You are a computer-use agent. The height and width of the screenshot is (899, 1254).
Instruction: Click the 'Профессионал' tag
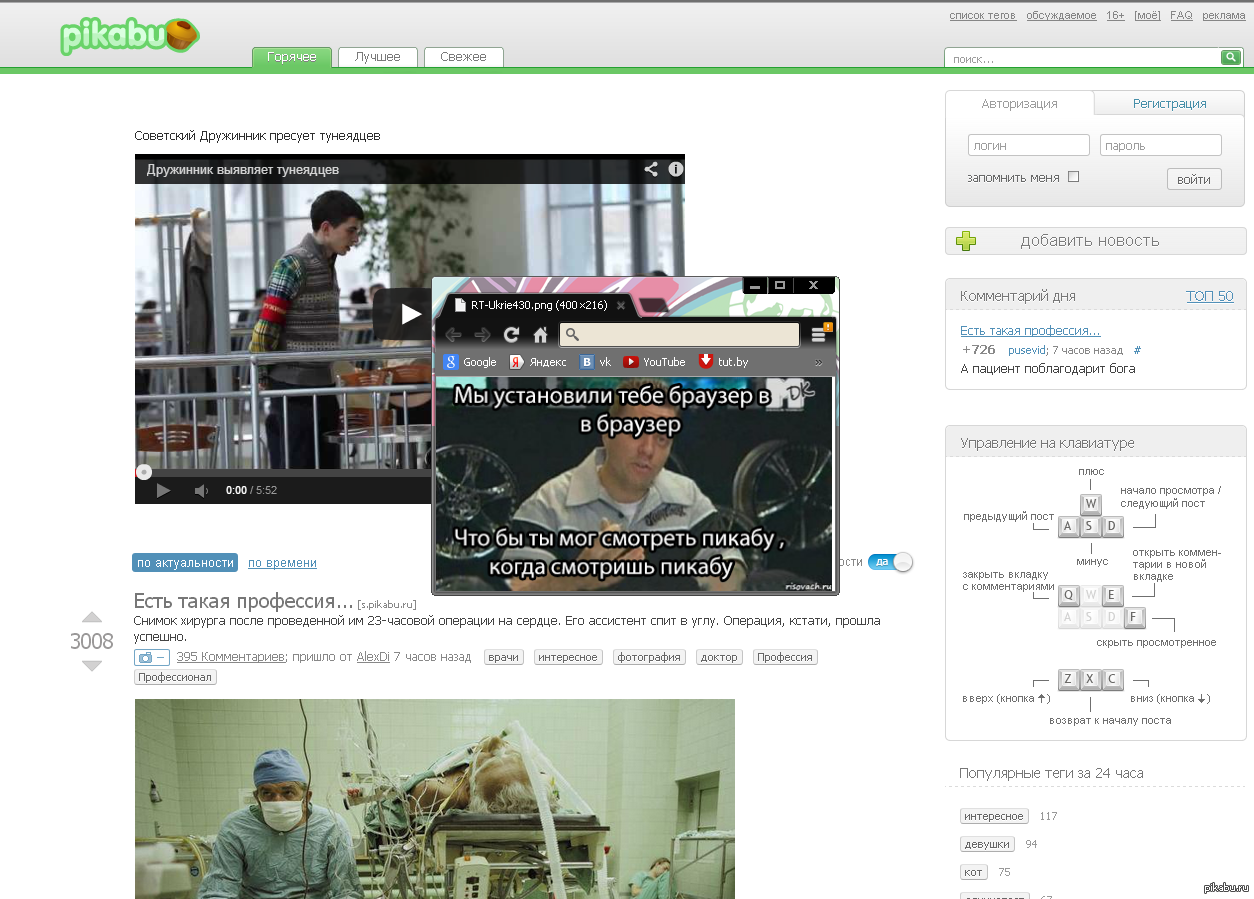176,677
